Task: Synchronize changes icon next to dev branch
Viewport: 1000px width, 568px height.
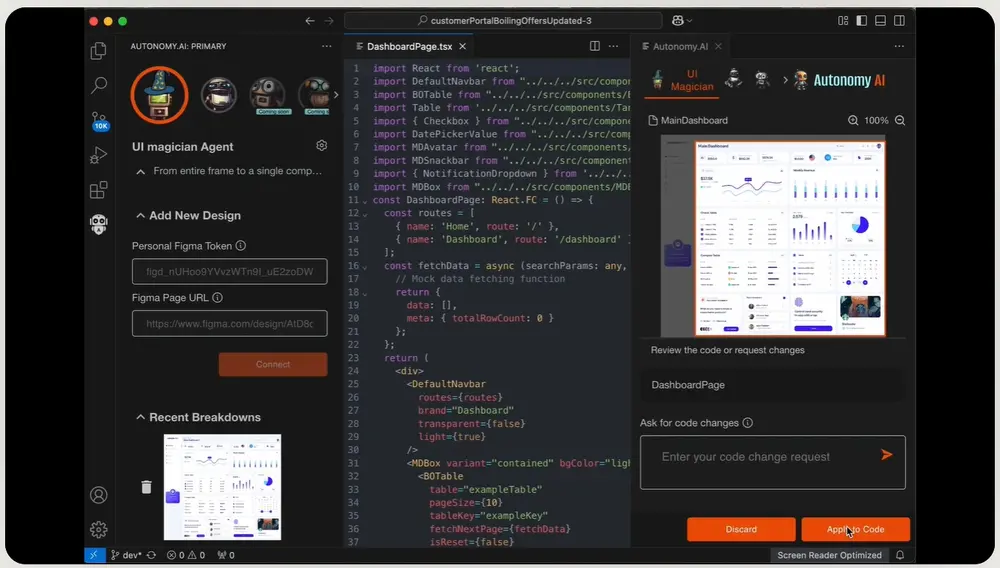Action: pos(151,555)
